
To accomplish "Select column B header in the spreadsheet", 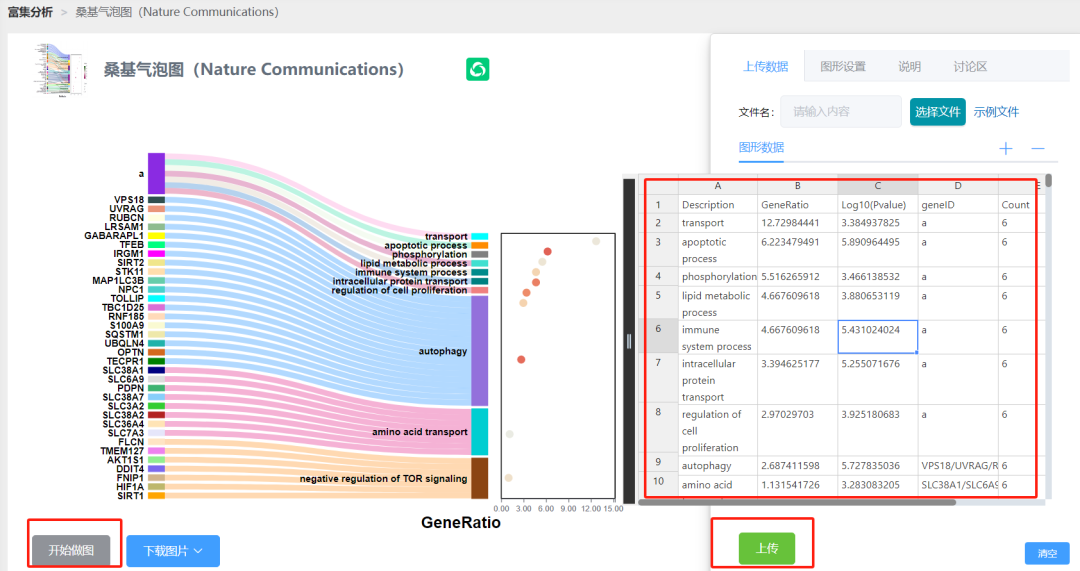I will pos(798,186).
